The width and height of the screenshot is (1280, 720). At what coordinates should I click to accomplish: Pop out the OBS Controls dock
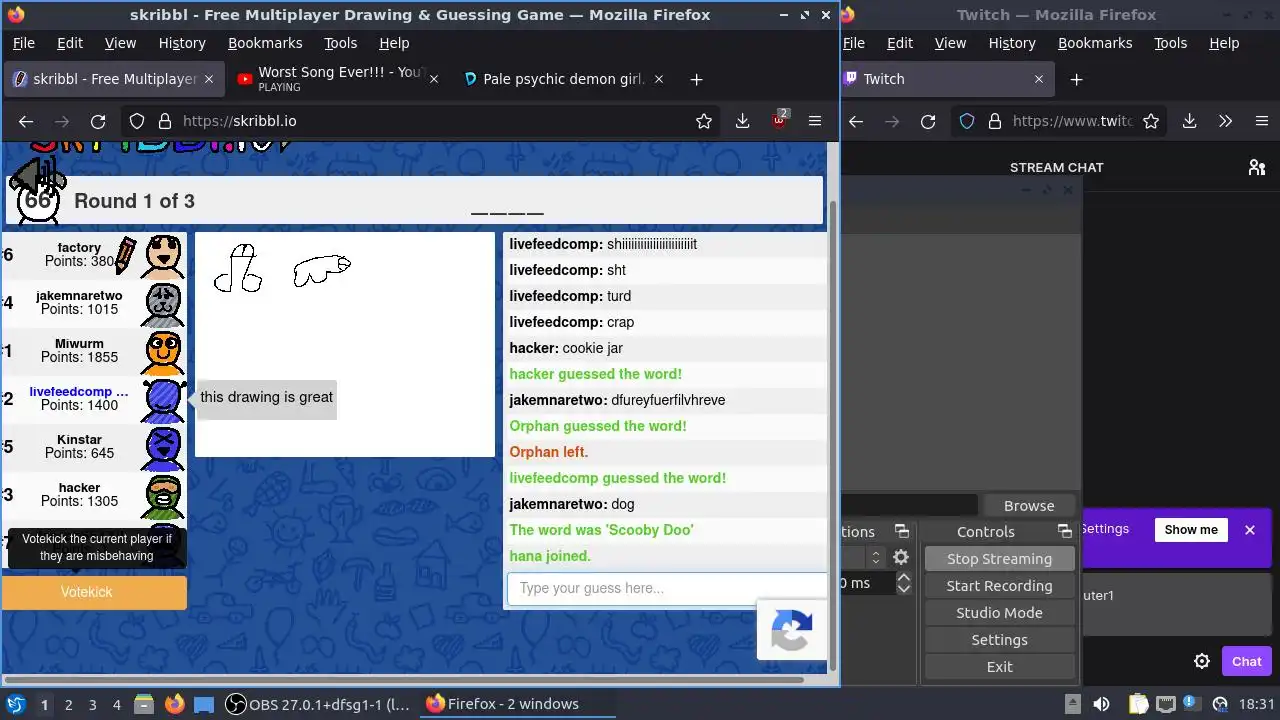(x=1064, y=531)
